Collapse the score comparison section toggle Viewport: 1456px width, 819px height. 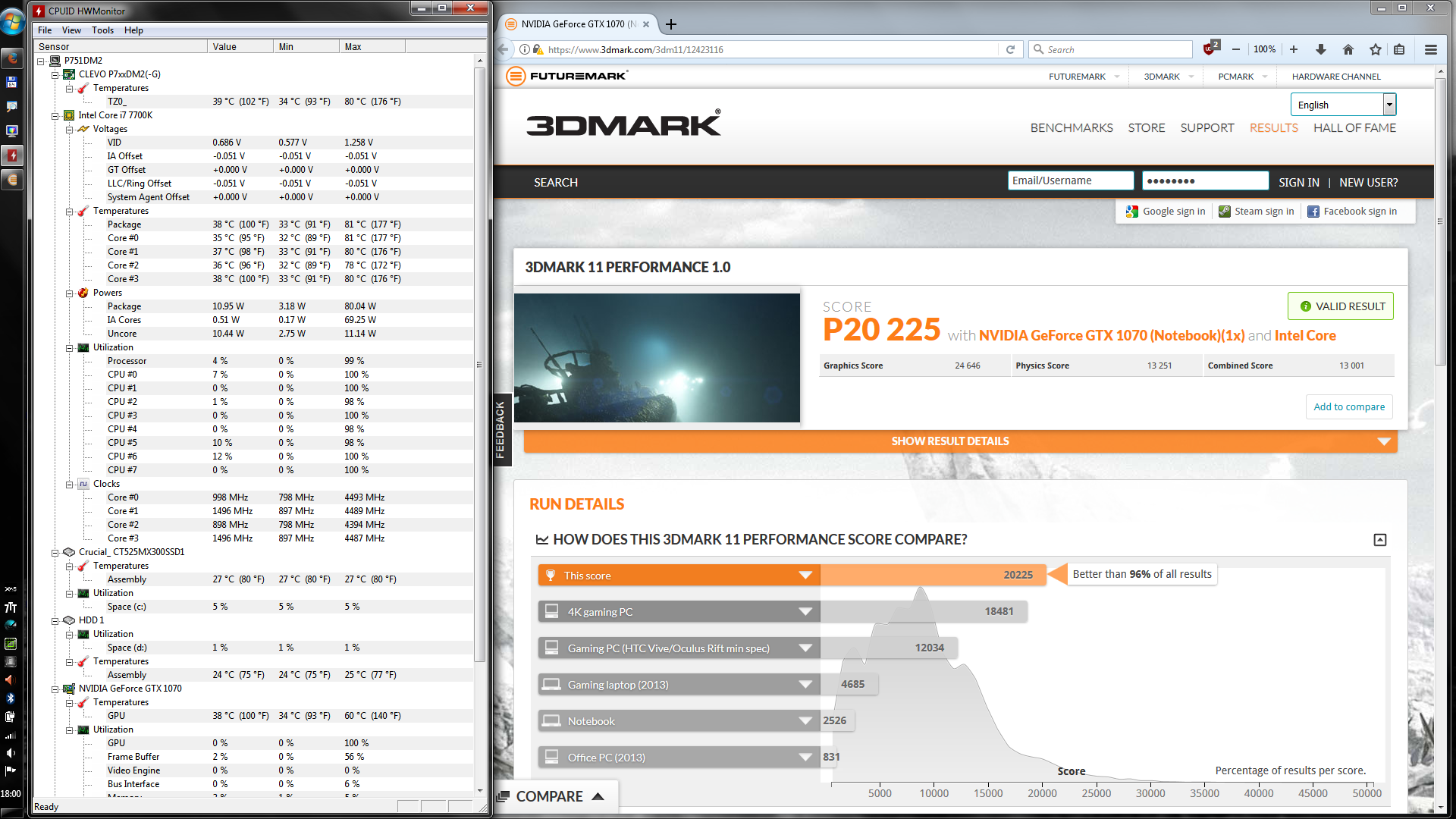click(1379, 540)
